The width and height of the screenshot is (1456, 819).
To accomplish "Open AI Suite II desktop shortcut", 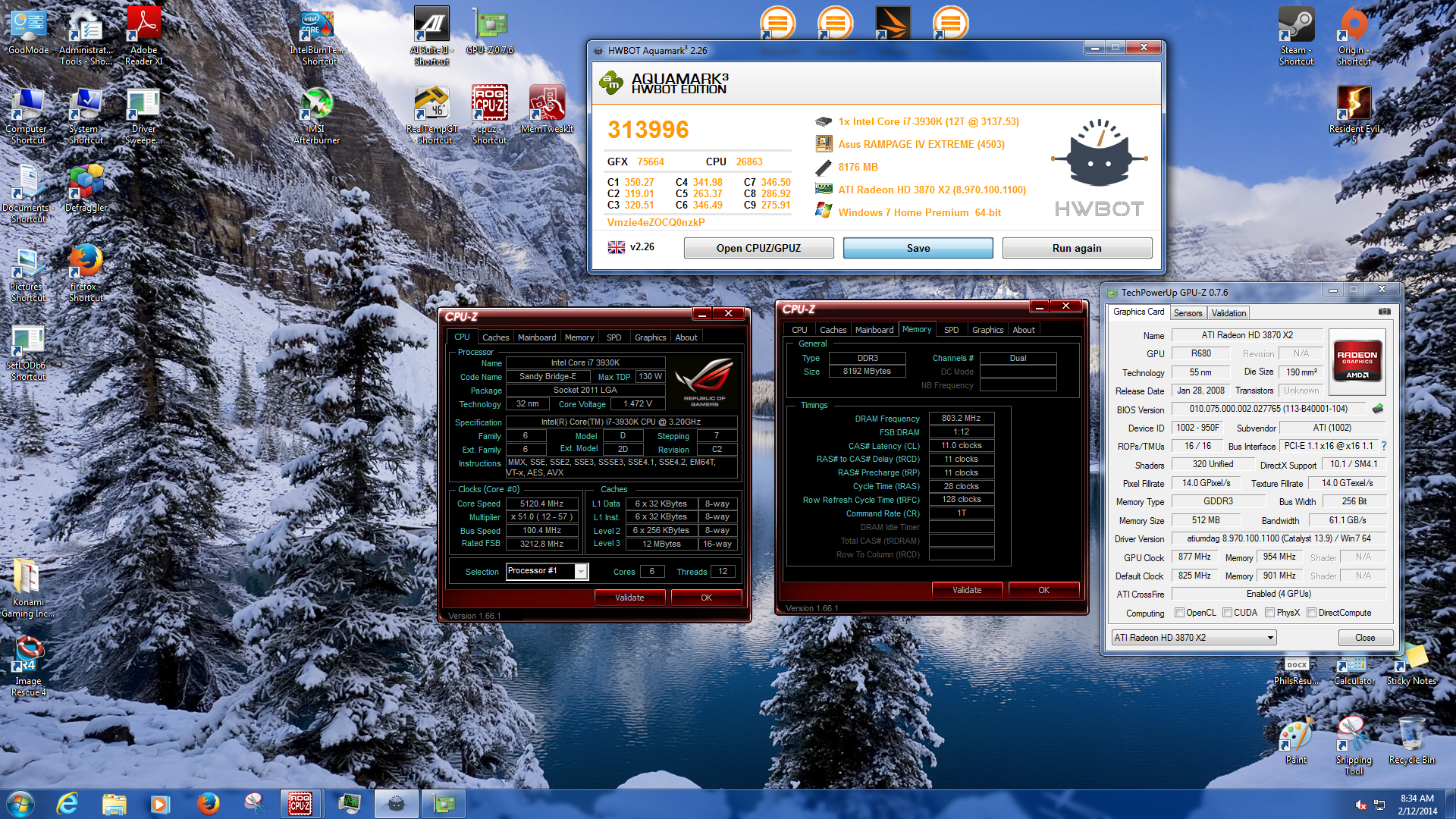I will pos(431,36).
